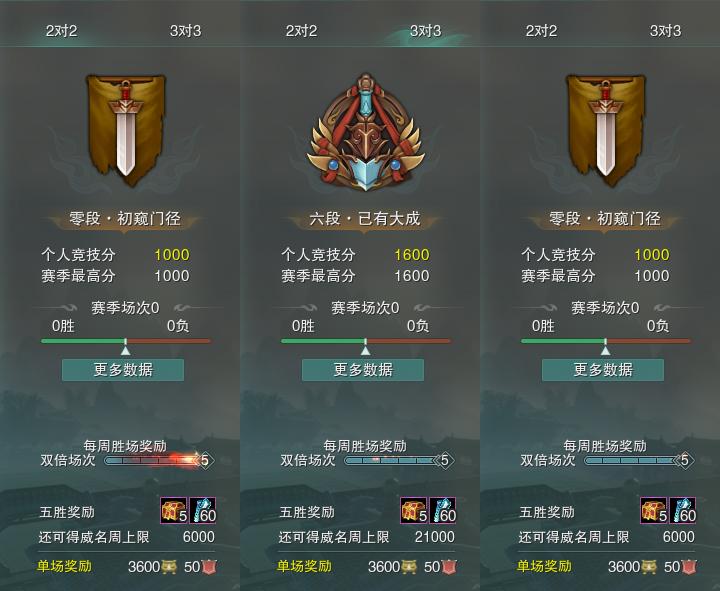Click the sword banner rank badge in left panel
This screenshot has width=720, height=591.
pyautogui.click(x=126, y=130)
